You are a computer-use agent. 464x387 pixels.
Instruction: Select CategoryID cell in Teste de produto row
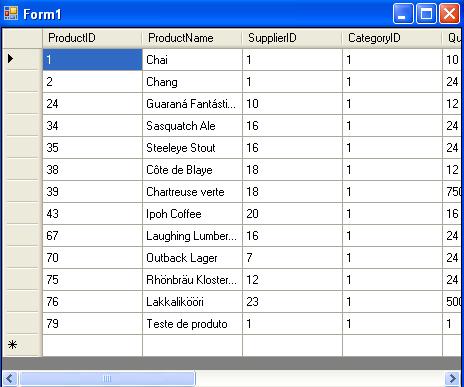coord(392,323)
